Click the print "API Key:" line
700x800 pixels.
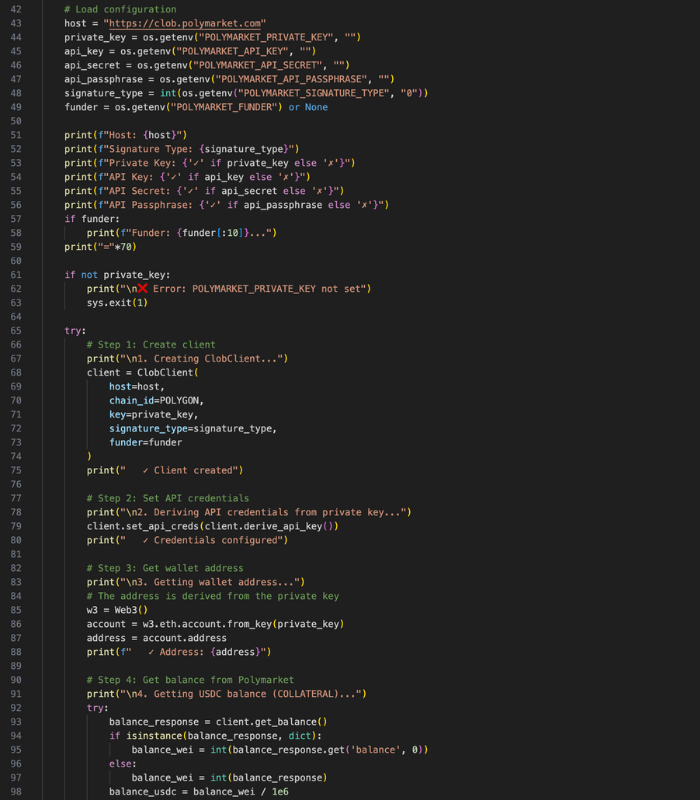coord(187,177)
